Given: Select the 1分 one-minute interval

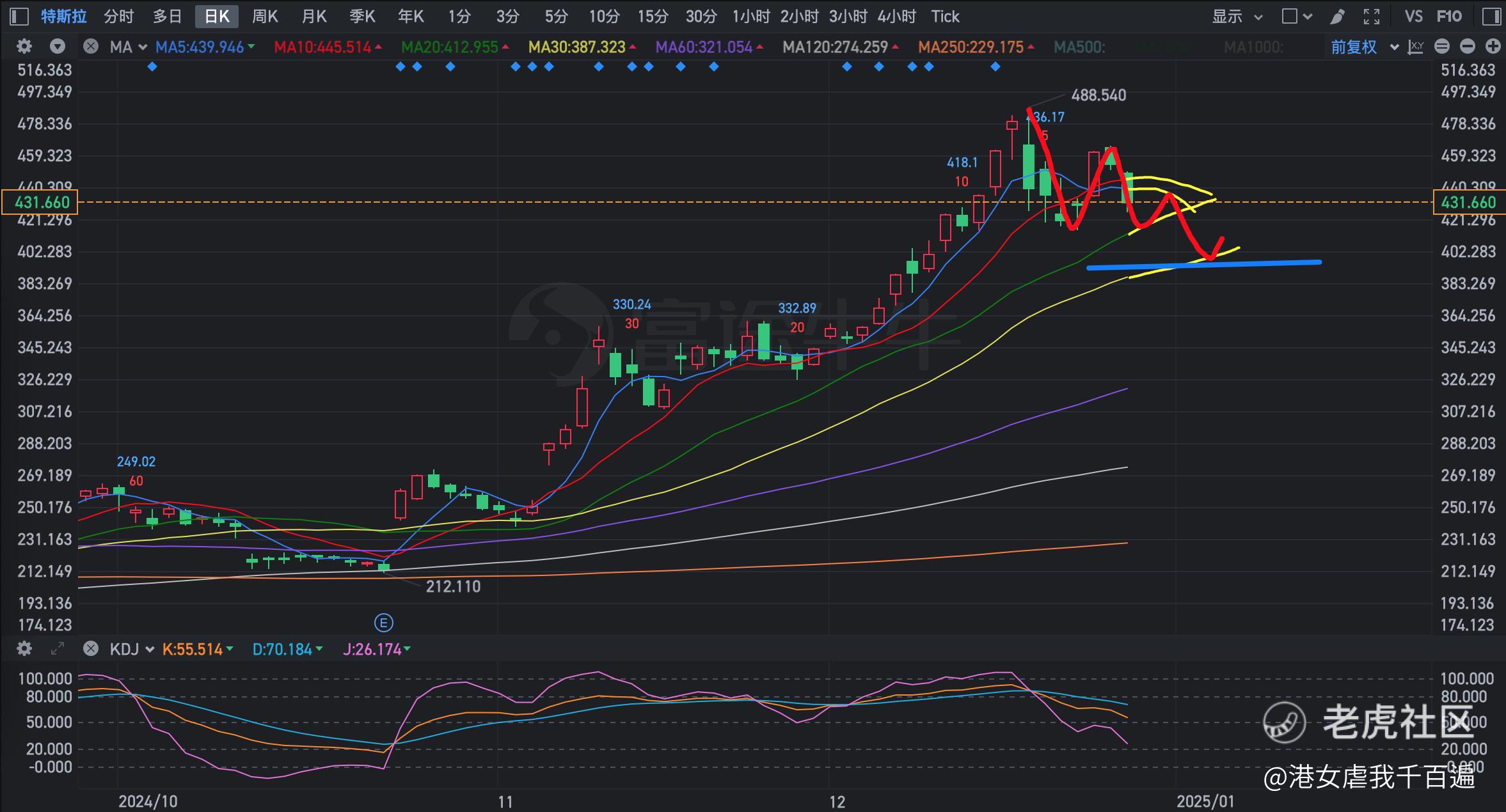Looking at the screenshot, I should (459, 17).
